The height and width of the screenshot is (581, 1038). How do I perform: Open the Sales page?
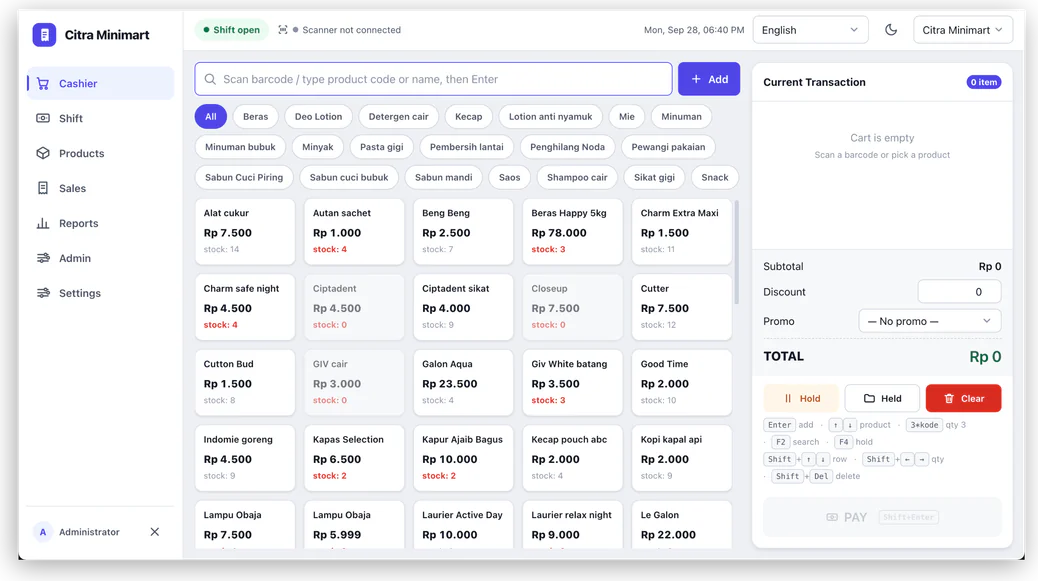pyautogui.click(x=101, y=189)
